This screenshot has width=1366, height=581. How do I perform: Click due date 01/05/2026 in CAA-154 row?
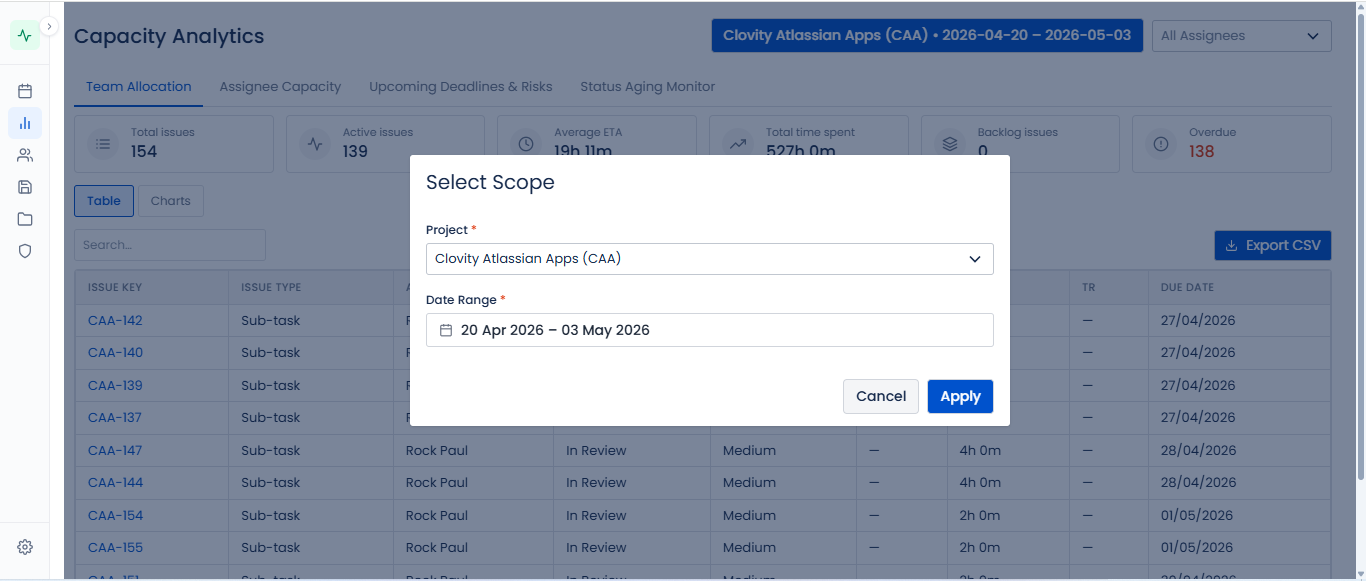(x=1198, y=516)
